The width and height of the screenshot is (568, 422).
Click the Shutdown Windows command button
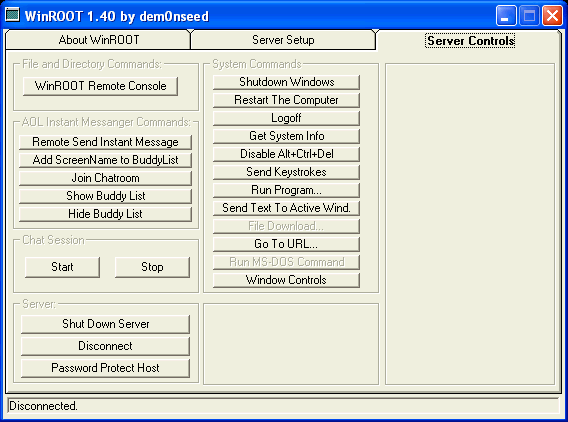(286, 82)
